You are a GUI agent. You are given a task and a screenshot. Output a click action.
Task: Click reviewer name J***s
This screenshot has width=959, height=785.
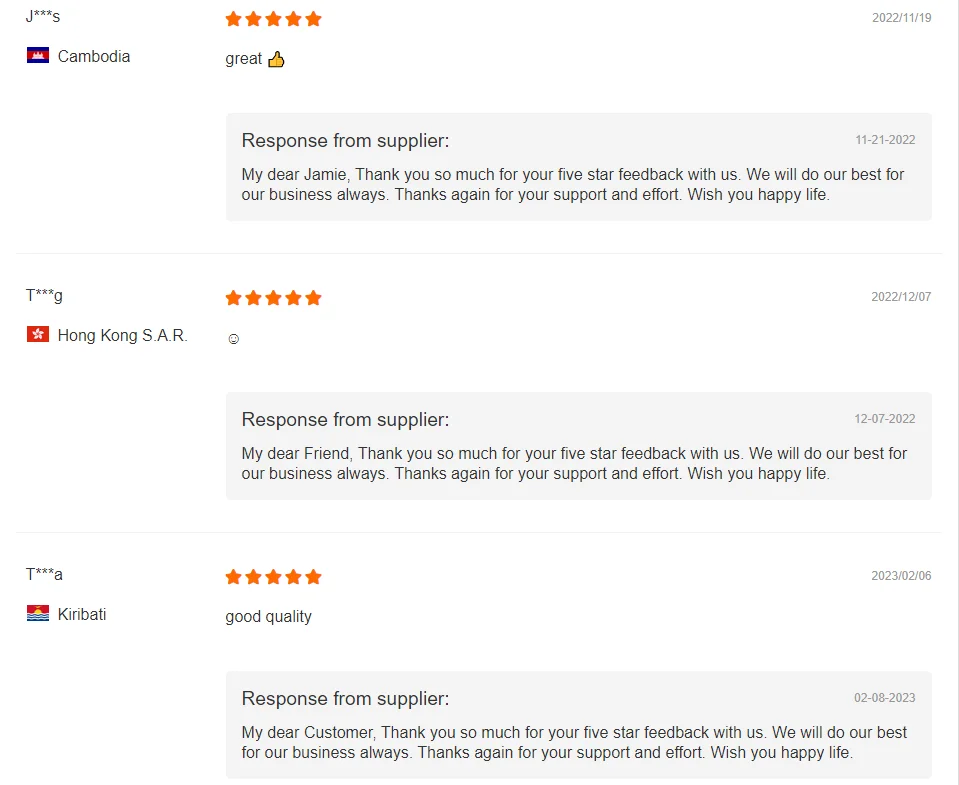pos(43,17)
